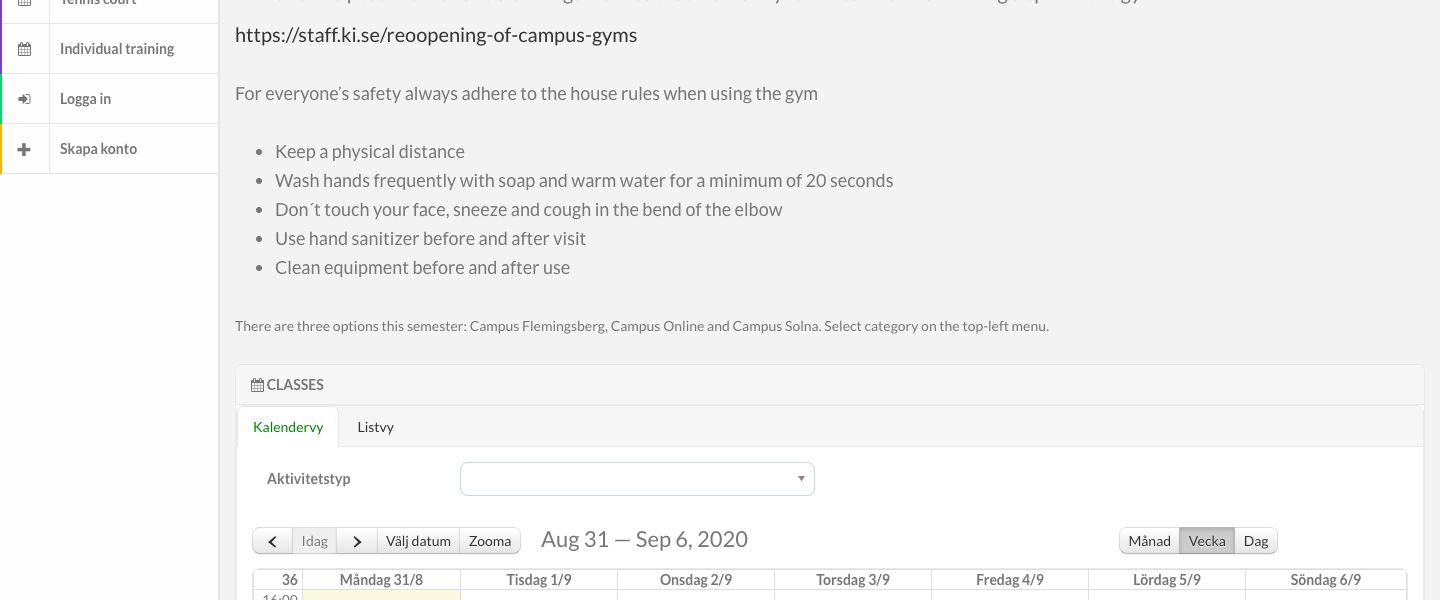Viewport: 1440px width, 600px height.
Task: Click the calendar icon beside Individual training
Action: pyautogui.click(x=25, y=49)
